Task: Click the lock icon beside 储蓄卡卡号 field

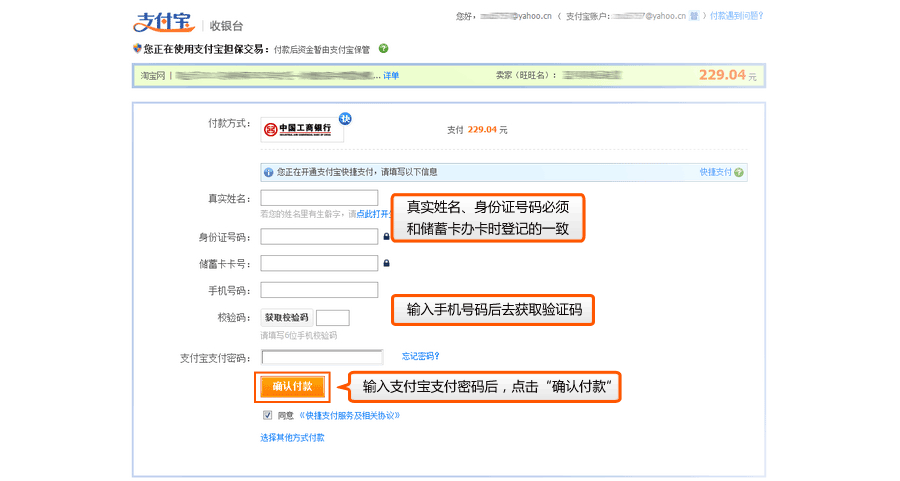Action: (386, 263)
